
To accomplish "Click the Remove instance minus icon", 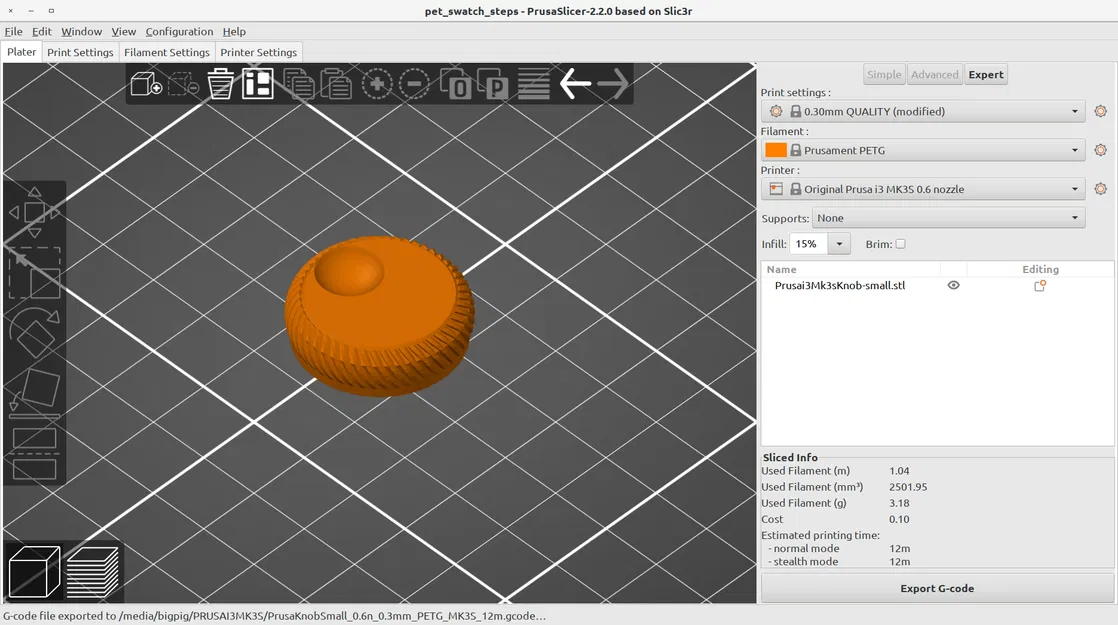I will tap(414, 84).
